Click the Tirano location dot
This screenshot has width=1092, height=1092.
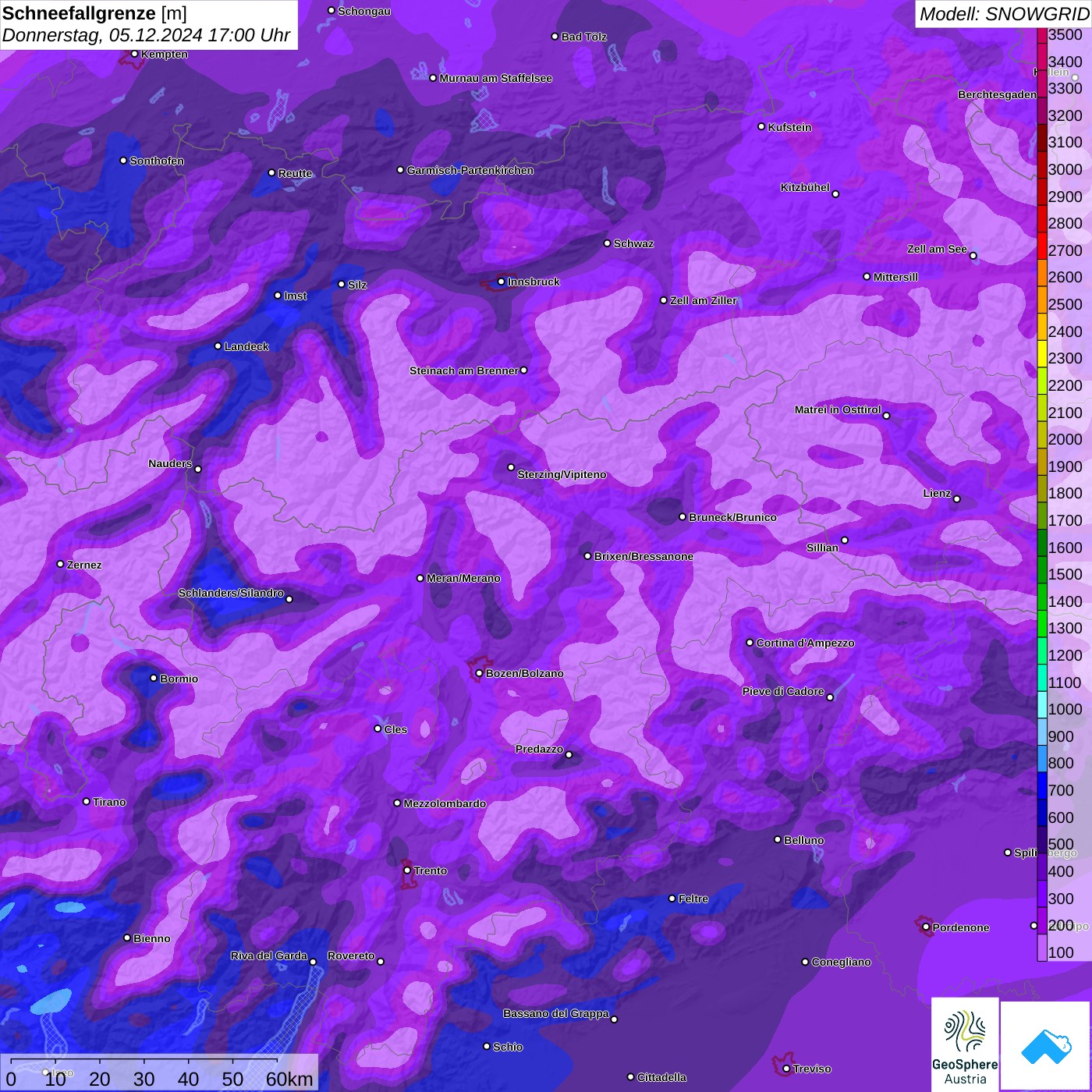[x=86, y=801]
